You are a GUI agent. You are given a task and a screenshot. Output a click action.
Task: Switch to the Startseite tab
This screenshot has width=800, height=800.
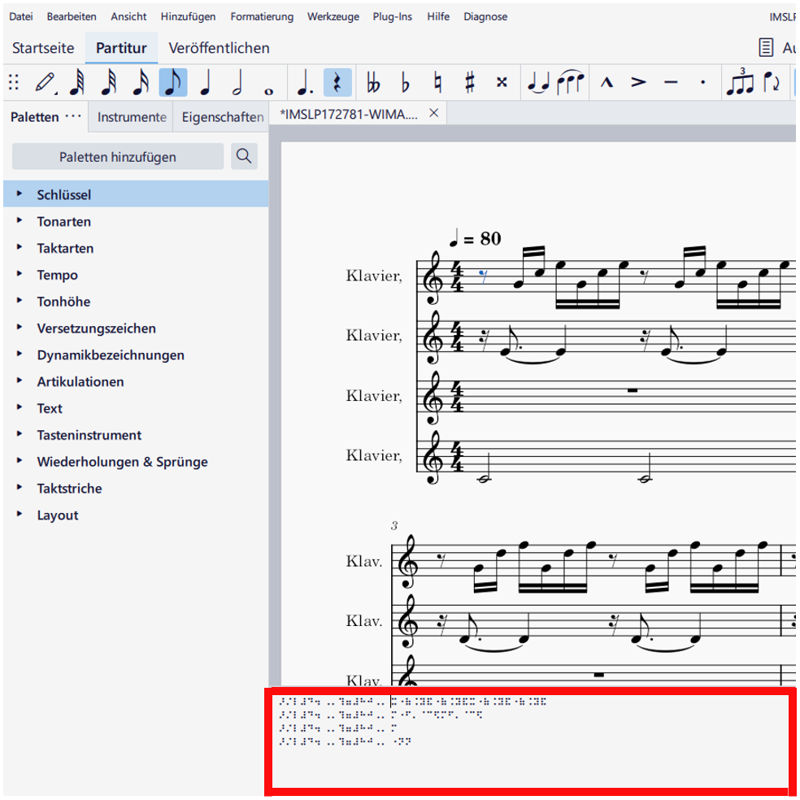43,48
